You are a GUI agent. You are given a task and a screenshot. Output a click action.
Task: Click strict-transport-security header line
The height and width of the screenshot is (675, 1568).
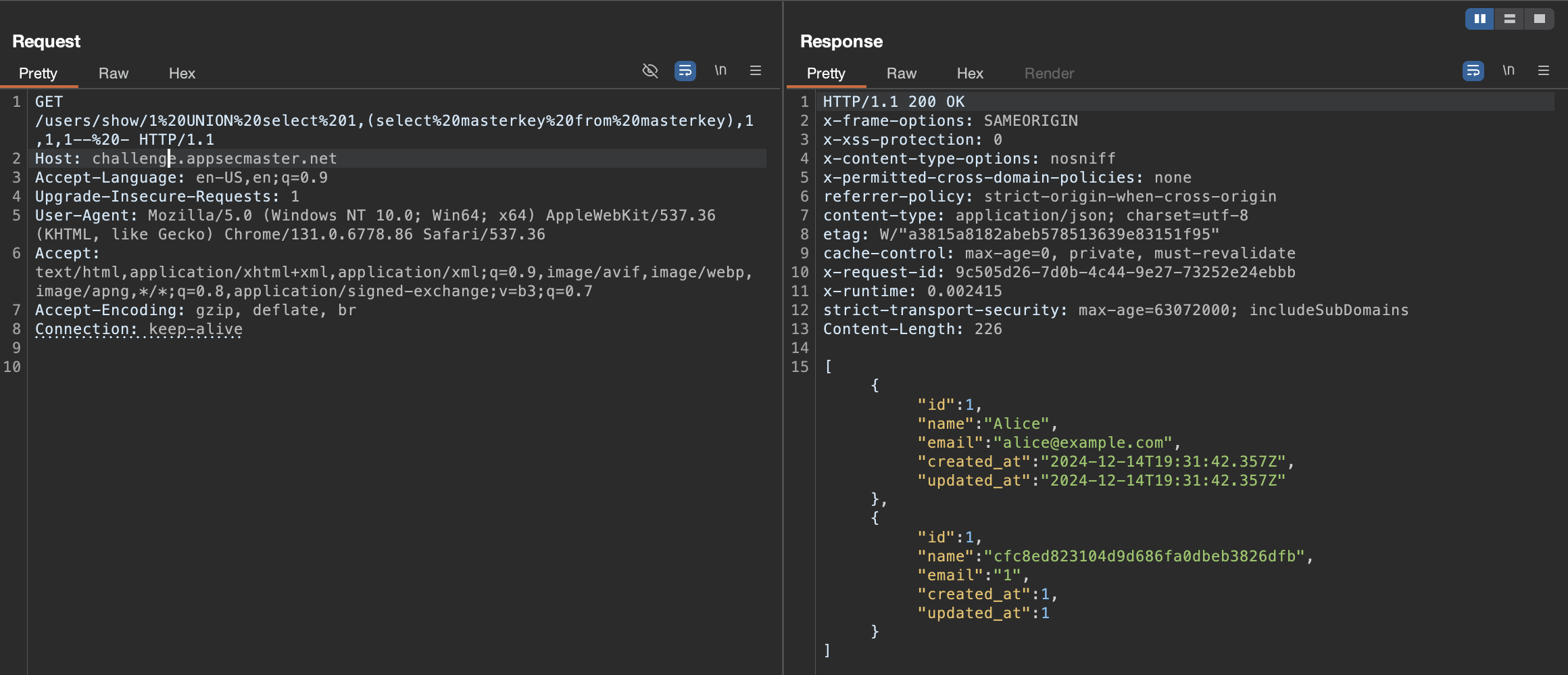coord(1116,310)
